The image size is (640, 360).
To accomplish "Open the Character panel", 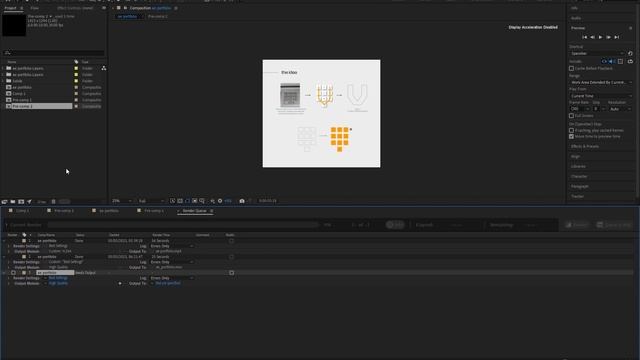I will (579, 177).
